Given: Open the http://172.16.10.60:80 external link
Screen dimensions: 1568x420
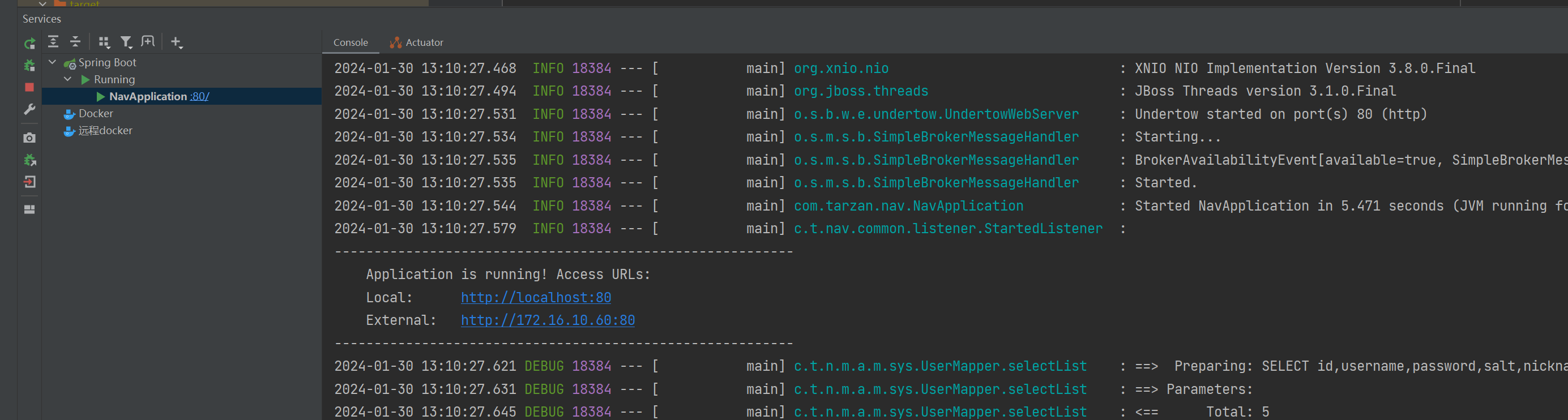Looking at the screenshot, I should [548, 320].
